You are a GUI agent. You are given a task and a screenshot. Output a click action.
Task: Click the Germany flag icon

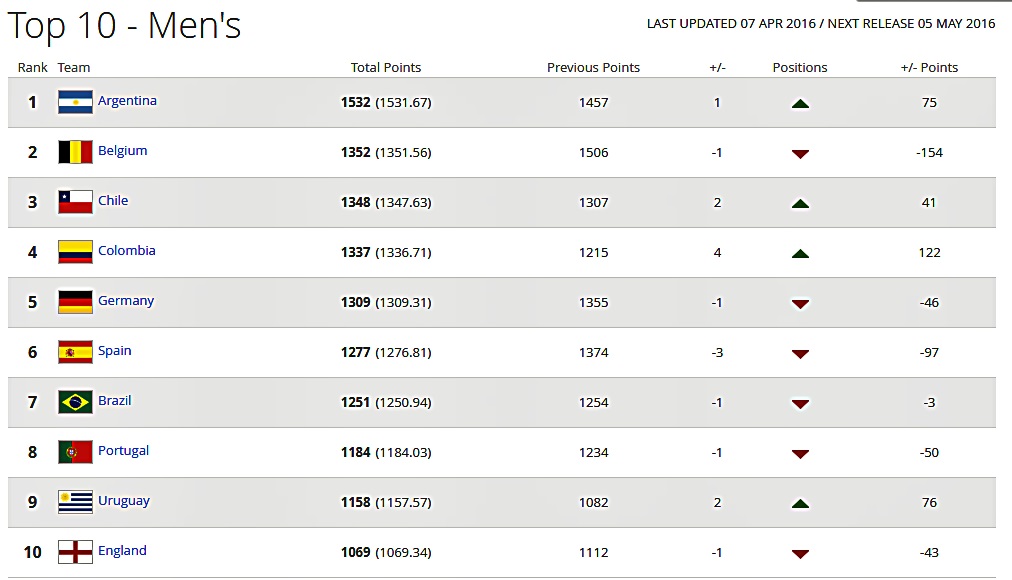click(x=76, y=302)
